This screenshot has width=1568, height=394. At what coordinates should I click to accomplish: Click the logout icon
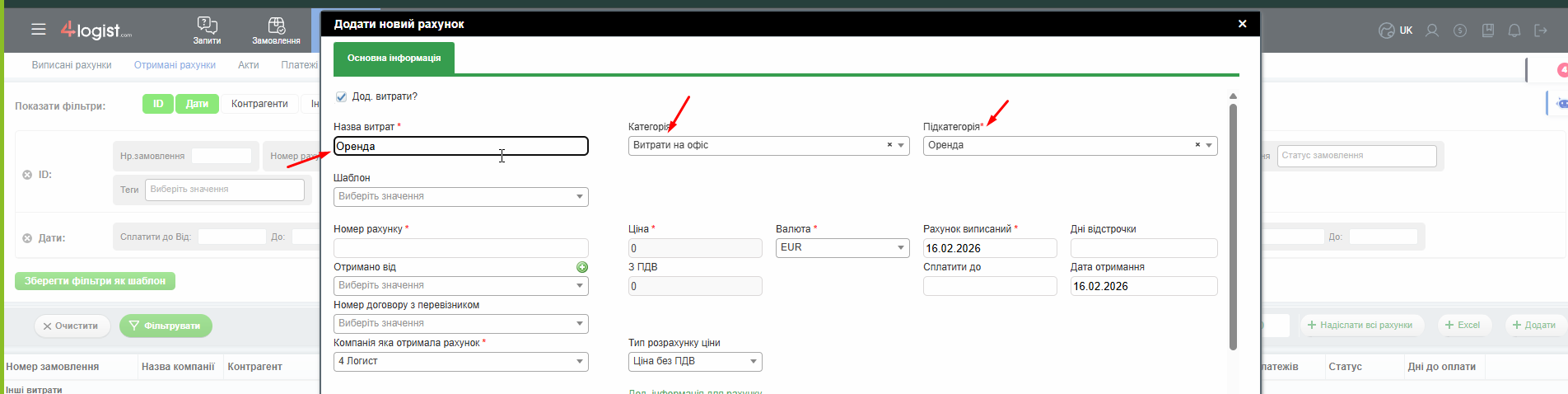(1541, 30)
